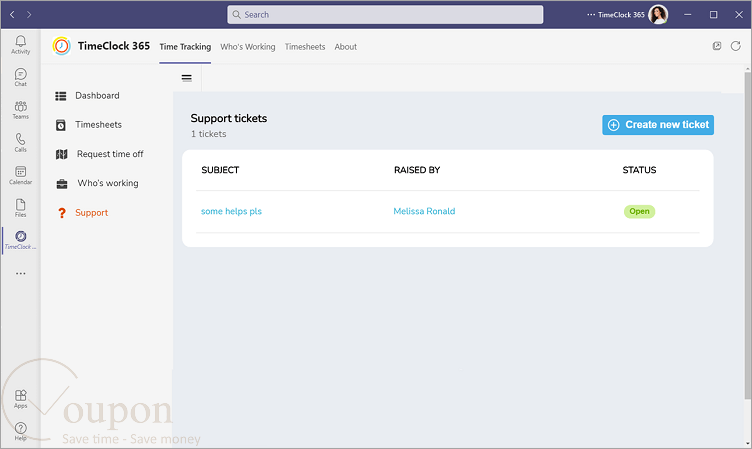Viewport: 752px width, 449px height.
Task: Switch to the Time Tracking tab
Action: (185, 47)
